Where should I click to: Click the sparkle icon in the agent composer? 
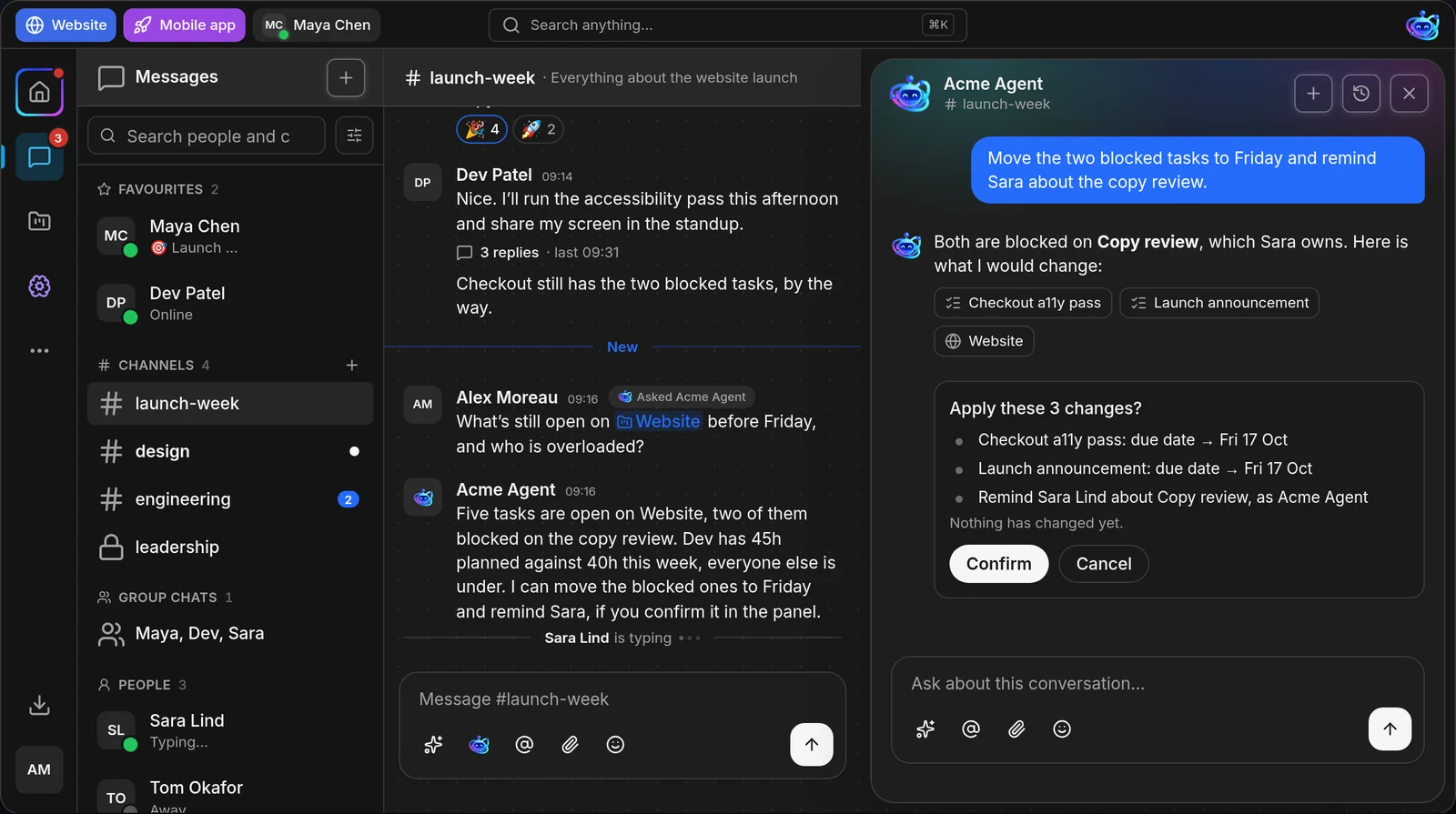pyautogui.click(x=925, y=729)
